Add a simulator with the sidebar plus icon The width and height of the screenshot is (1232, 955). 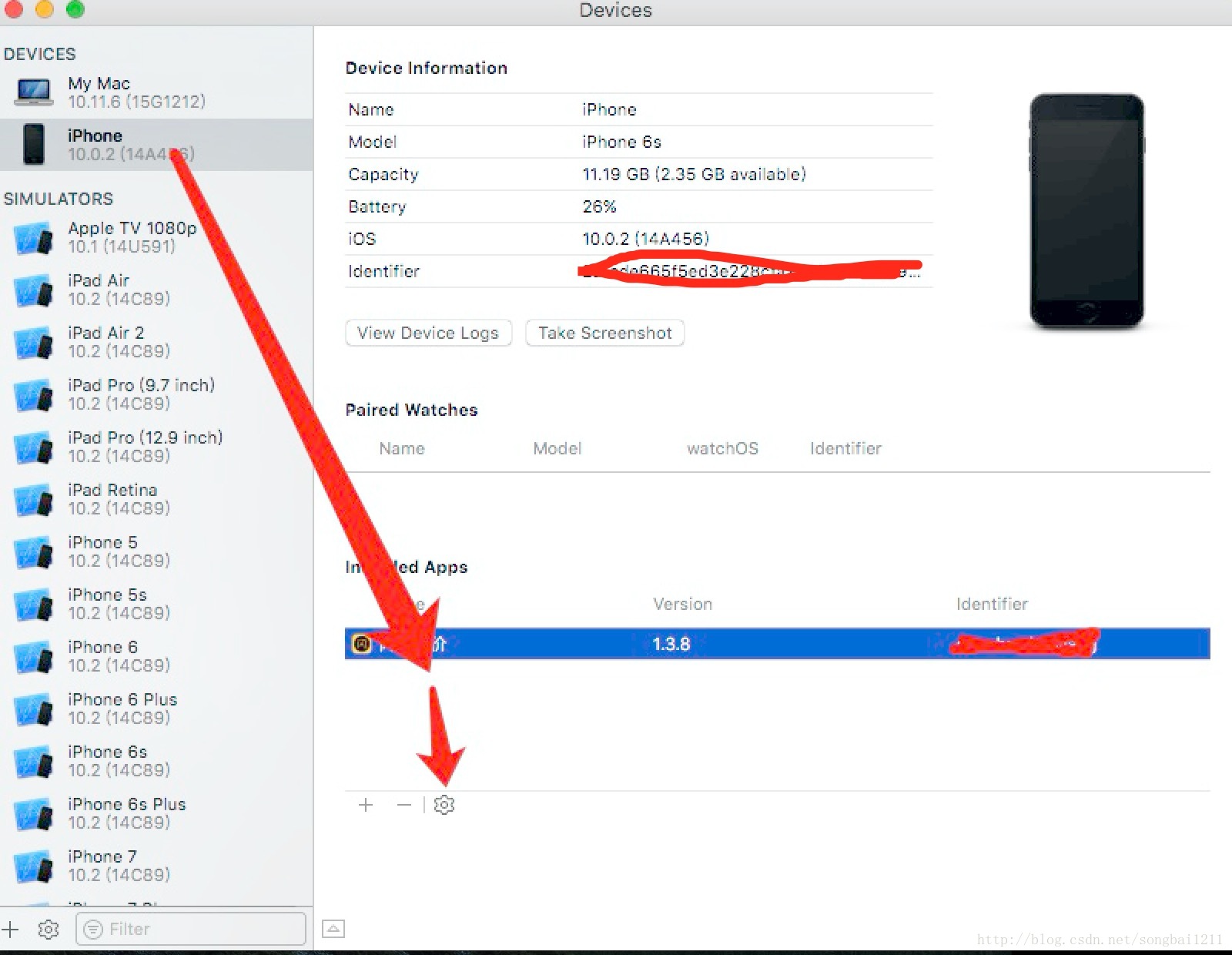10,929
